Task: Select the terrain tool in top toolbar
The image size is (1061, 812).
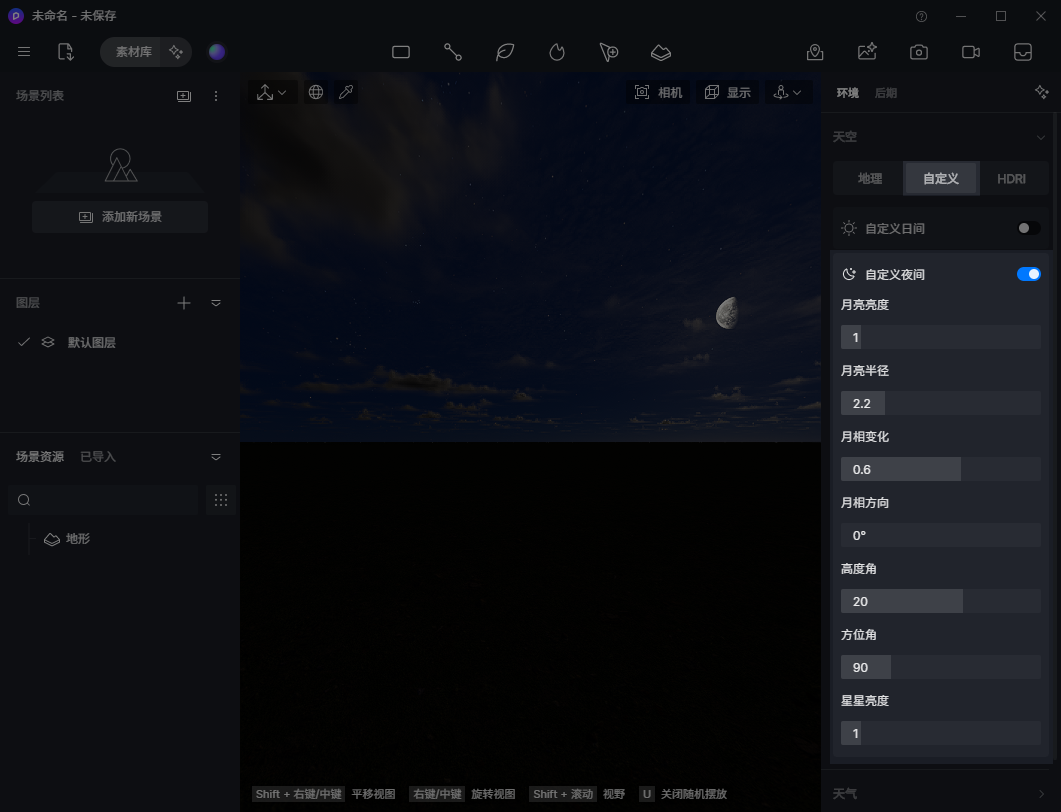Action: coord(661,52)
